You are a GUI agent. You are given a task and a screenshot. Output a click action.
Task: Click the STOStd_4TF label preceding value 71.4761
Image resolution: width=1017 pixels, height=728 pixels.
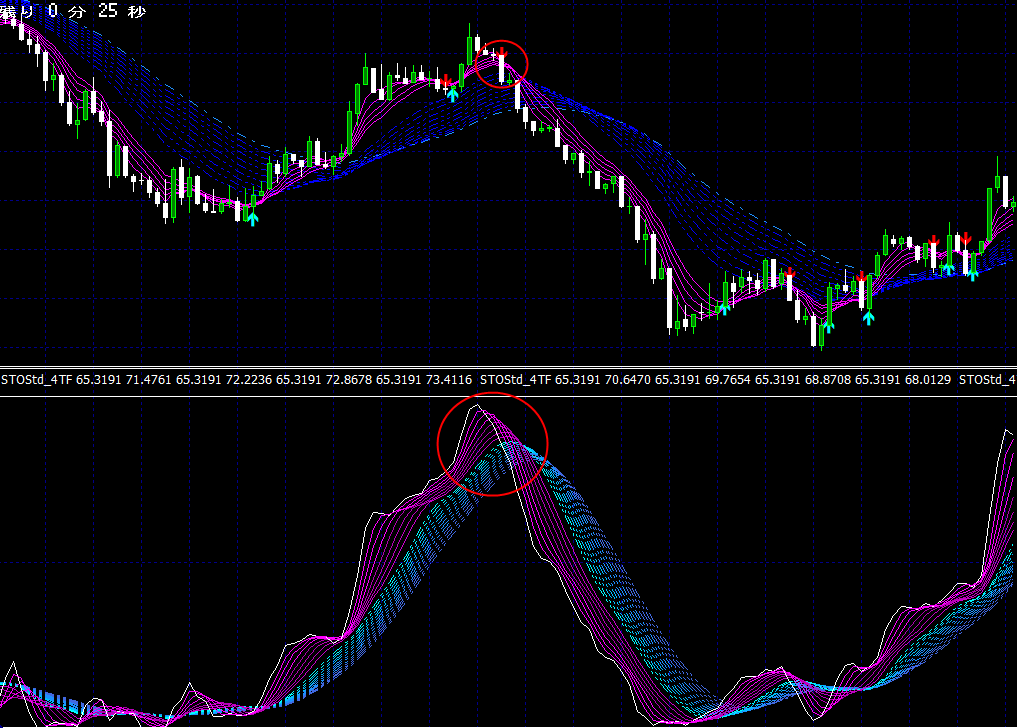pyautogui.click(x=36, y=380)
